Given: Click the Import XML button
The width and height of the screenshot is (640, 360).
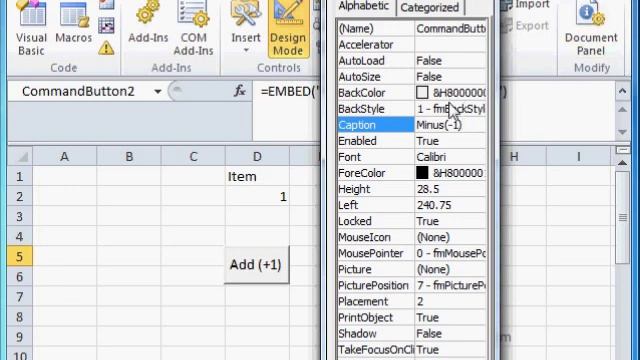Looking at the screenshot, I should (x=525, y=5).
